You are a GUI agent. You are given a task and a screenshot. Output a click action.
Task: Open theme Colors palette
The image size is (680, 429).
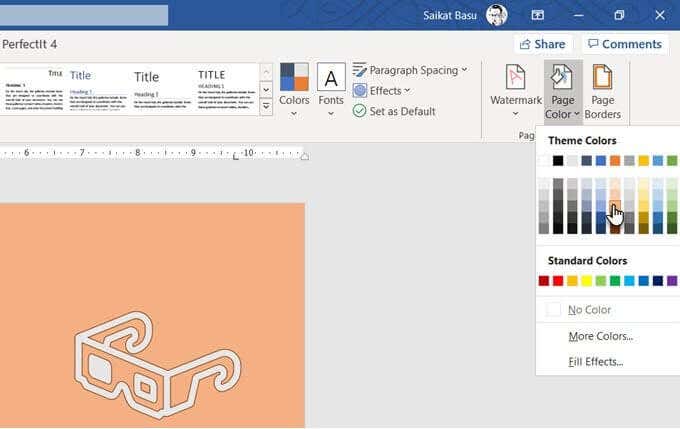click(x=294, y=91)
